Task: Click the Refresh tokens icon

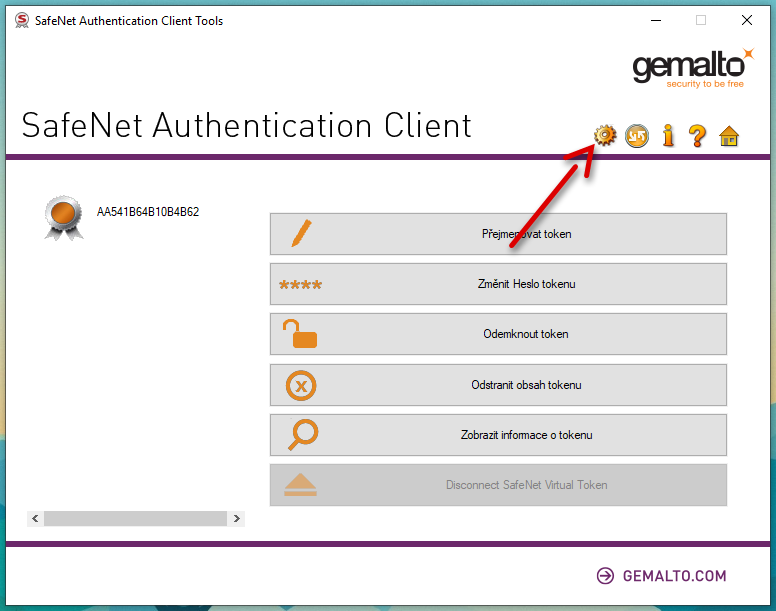Action: point(636,136)
